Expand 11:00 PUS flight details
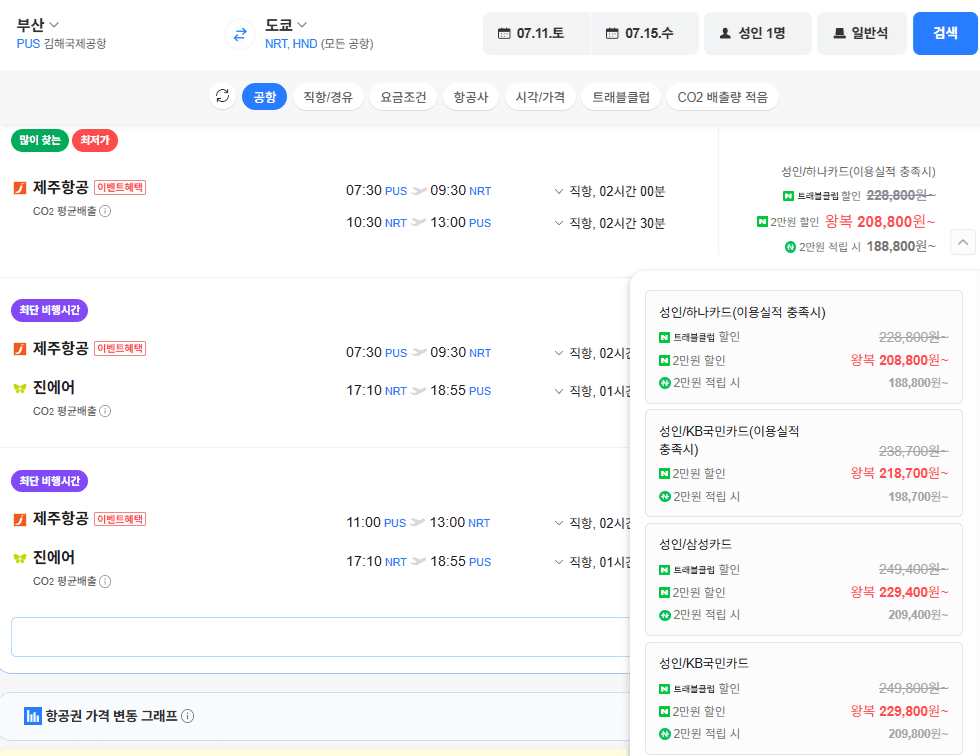Image resolution: width=980 pixels, height=756 pixels. coord(559,523)
